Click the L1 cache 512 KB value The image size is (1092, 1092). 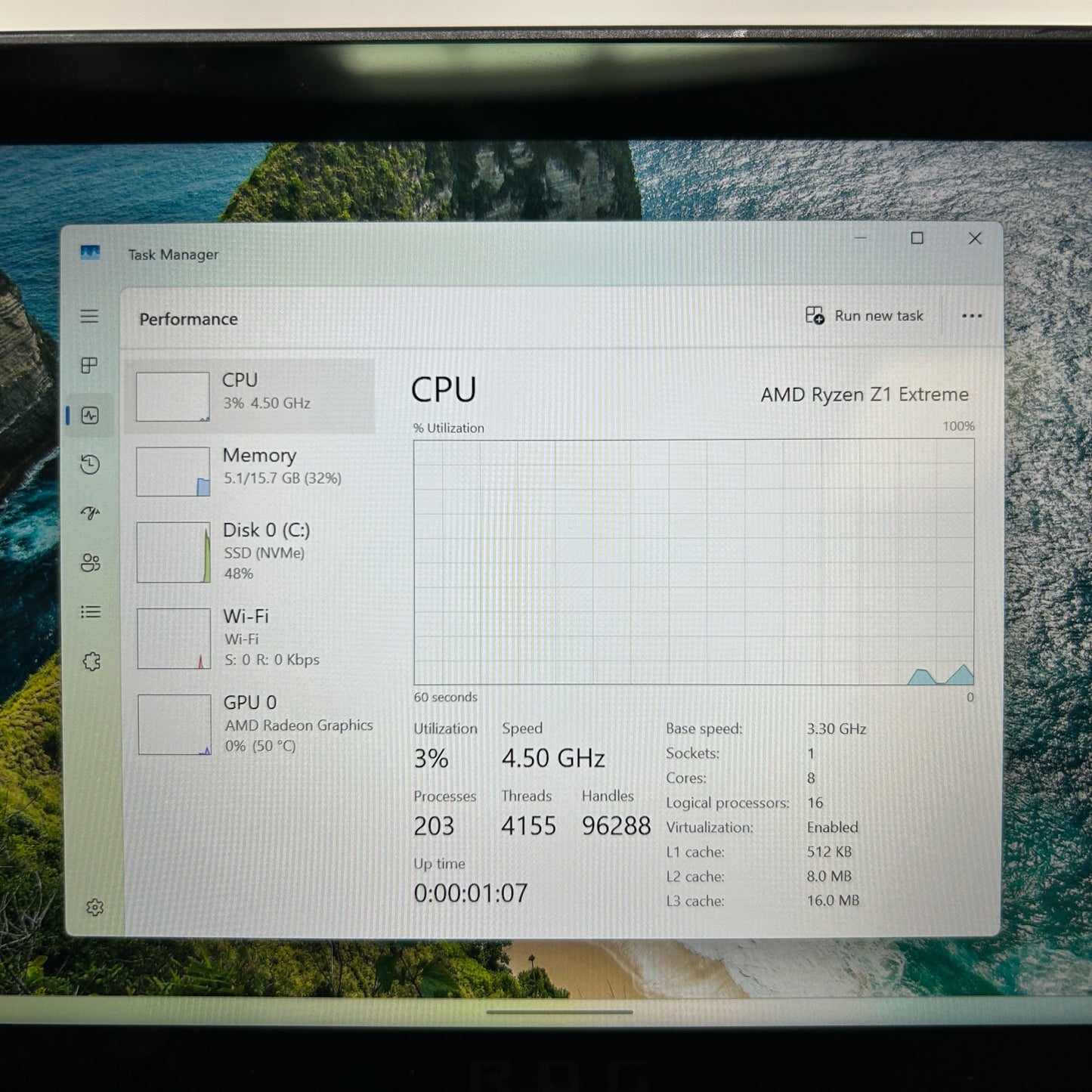(829, 852)
